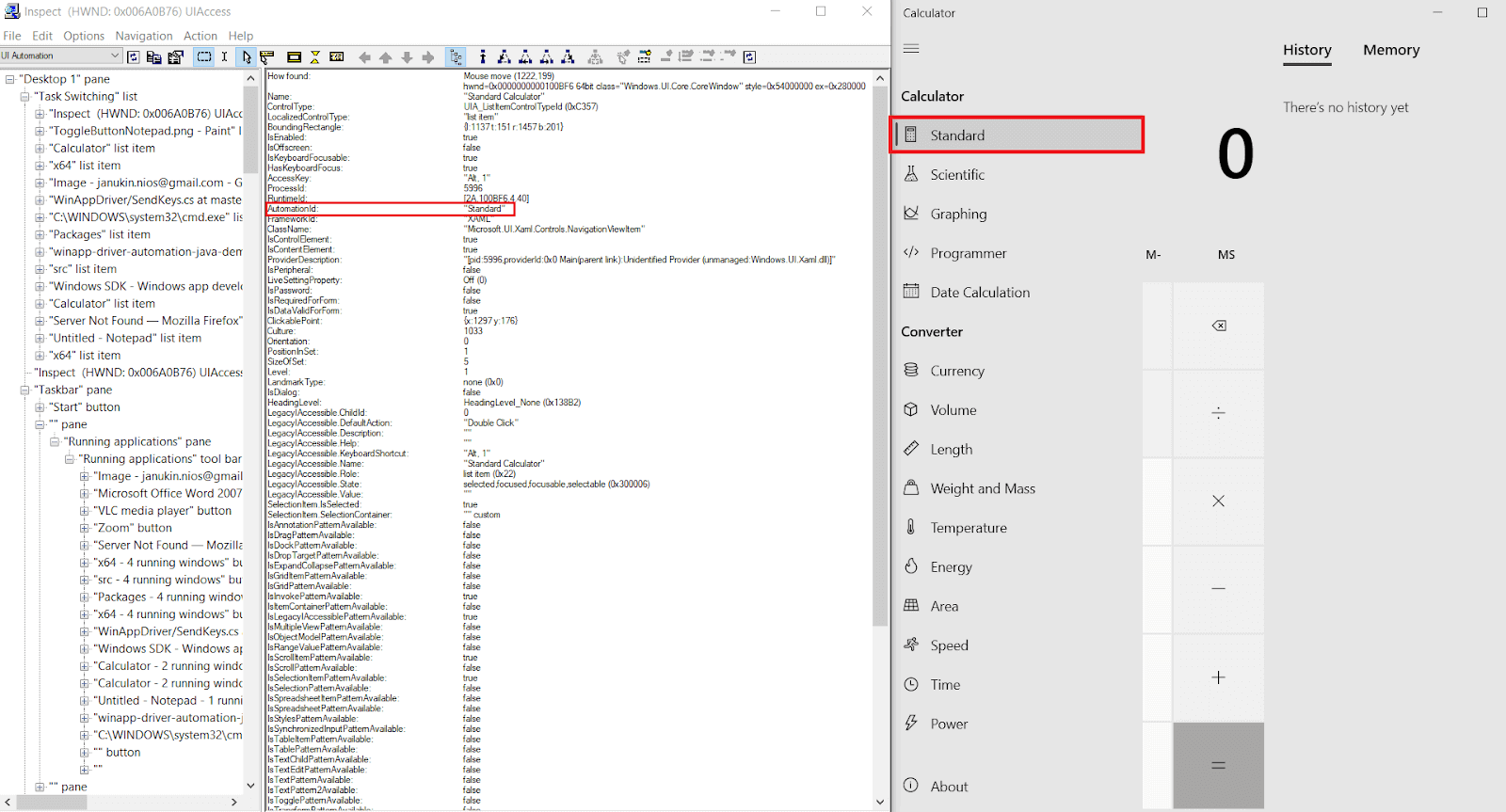Screen dimensions: 1506x812
Task: Click the Time clock icon
Action: click(911, 684)
